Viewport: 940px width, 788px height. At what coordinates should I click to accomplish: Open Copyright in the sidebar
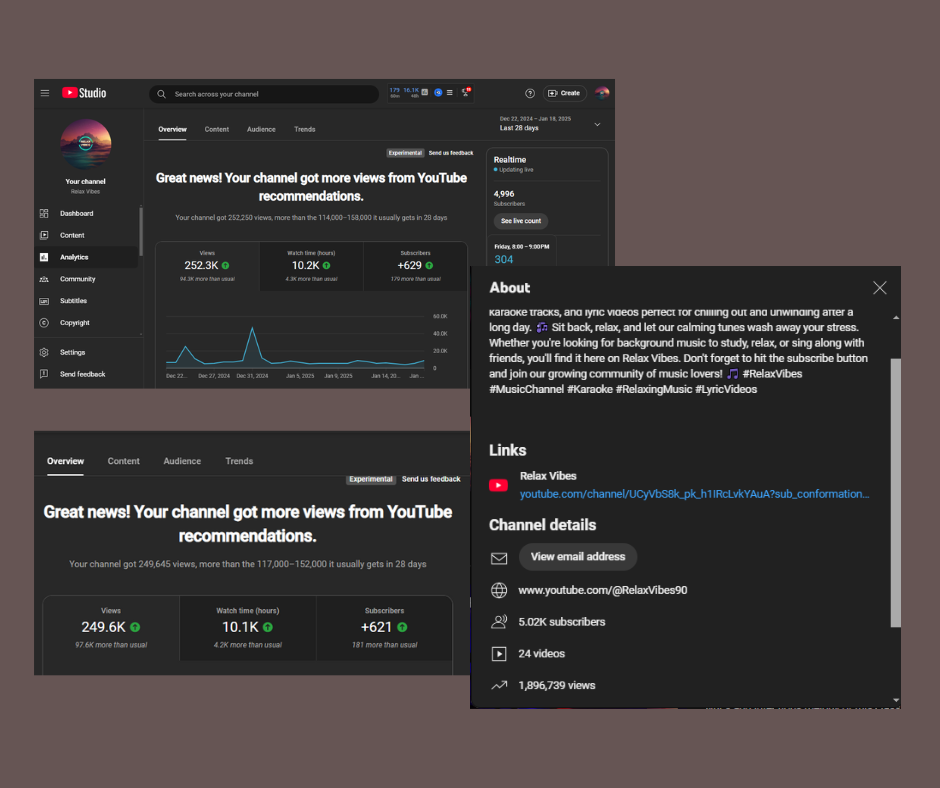point(86,323)
